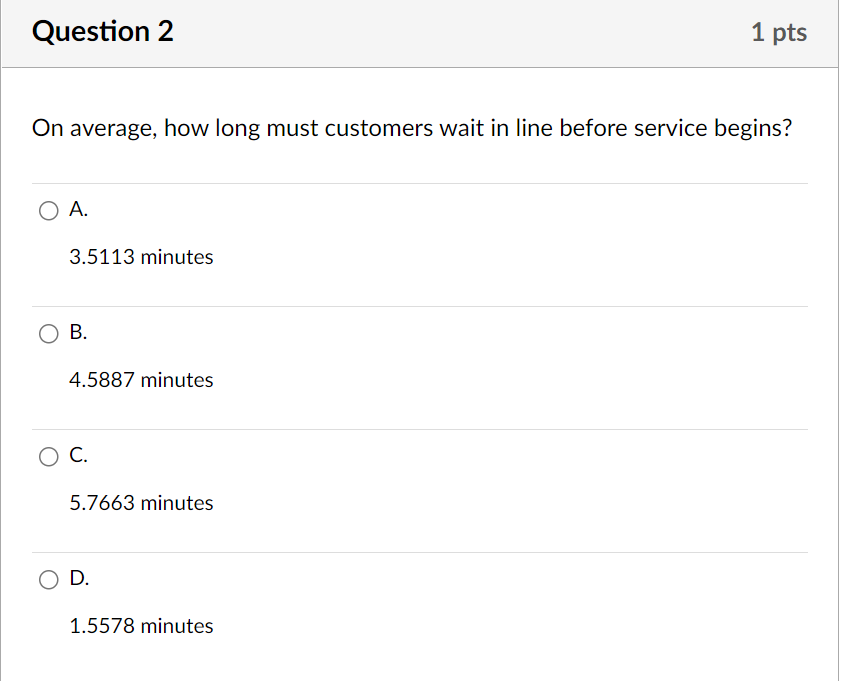This screenshot has width=842, height=681.
Task: Click the gray question header bar
Action: pyautogui.click(x=420, y=31)
